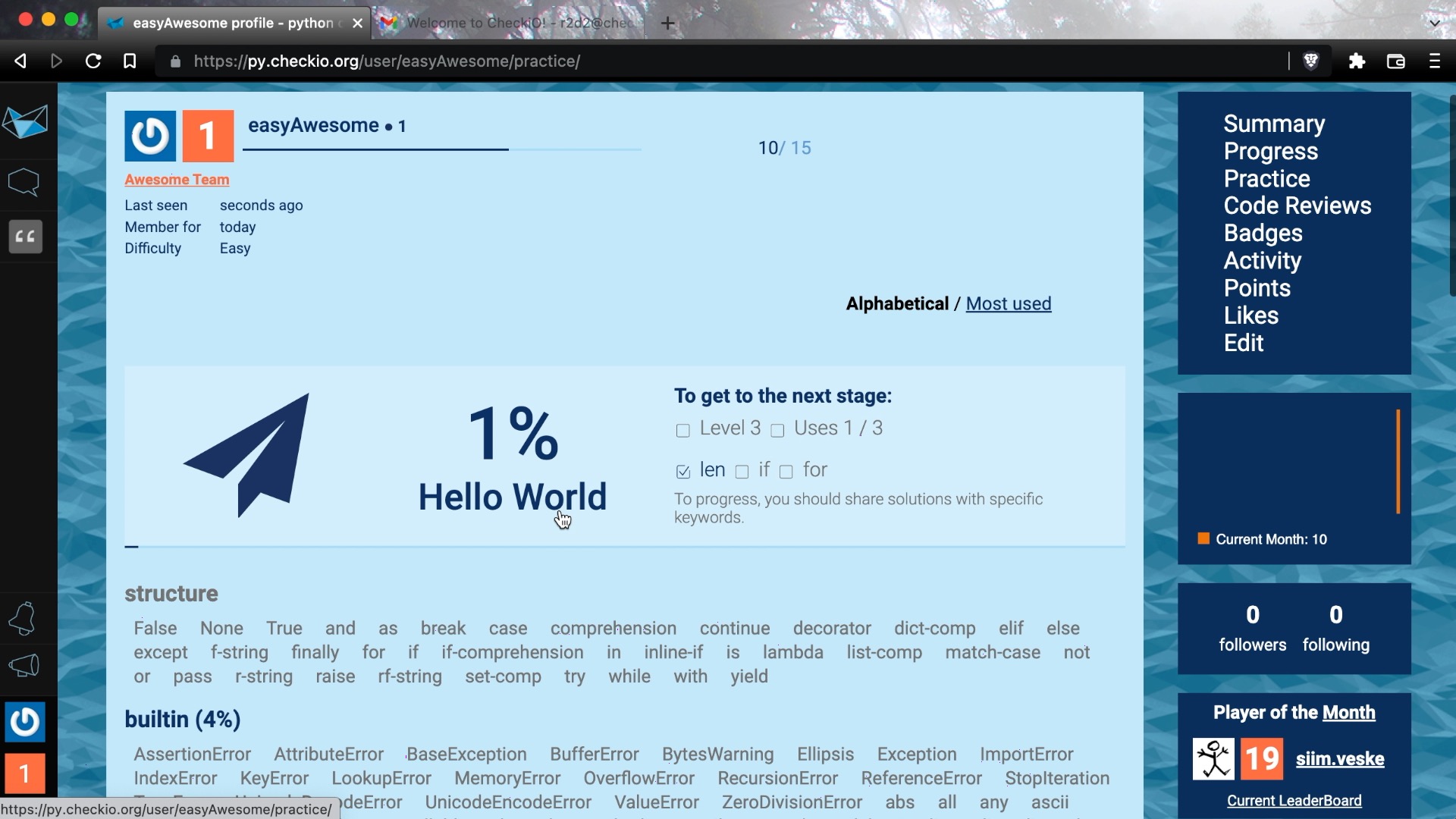Open the Current LeaderBoard link
The width and height of the screenshot is (1456, 819).
click(x=1294, y=800)
